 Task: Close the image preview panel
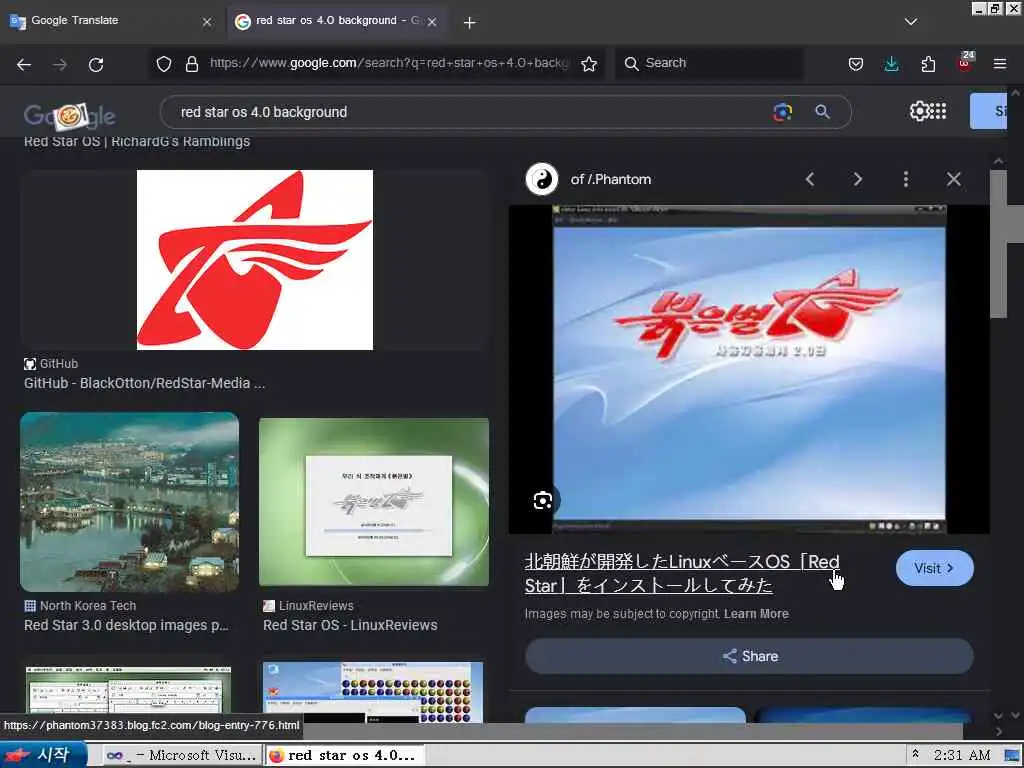click(953, 179)
